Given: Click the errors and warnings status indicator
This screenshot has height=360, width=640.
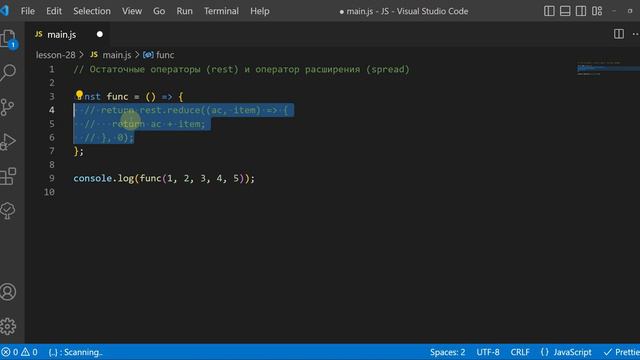Looking at the screenshot, I should coord(19,352).
